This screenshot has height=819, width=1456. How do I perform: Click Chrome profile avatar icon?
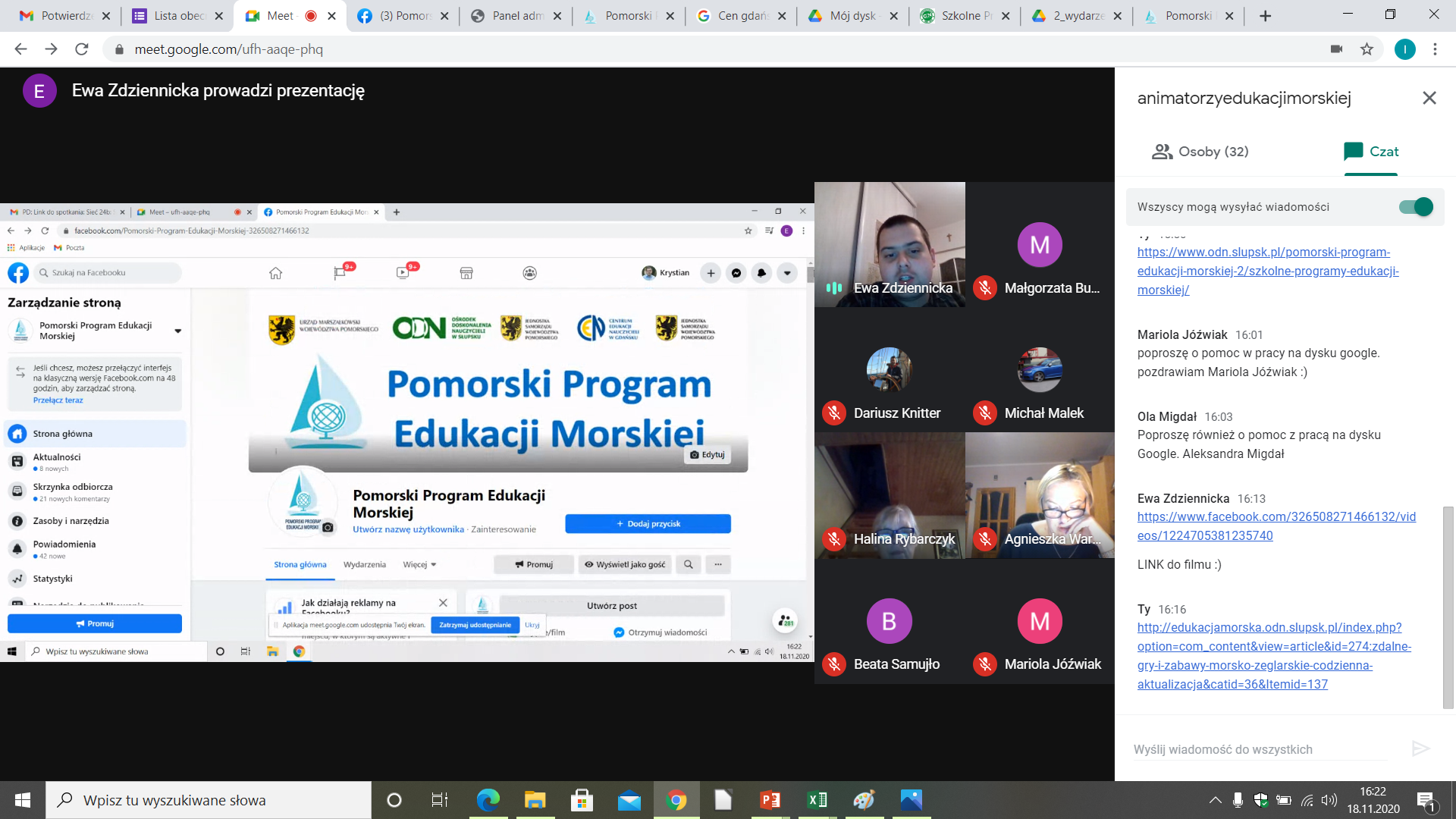[1404, 49]
